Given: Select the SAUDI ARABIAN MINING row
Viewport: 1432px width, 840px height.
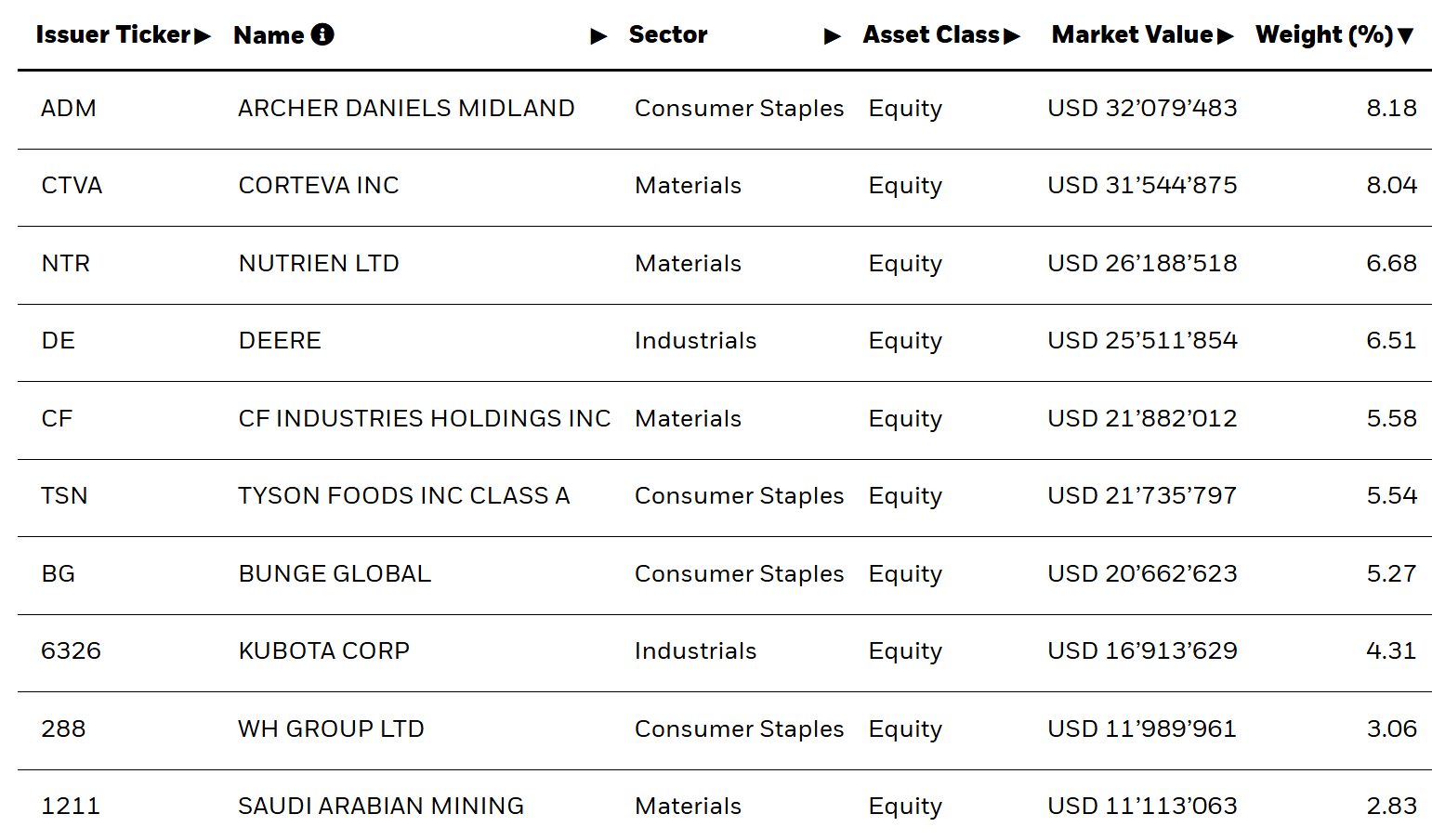Looking at the screenshot, I should click(x=725, y=806).
